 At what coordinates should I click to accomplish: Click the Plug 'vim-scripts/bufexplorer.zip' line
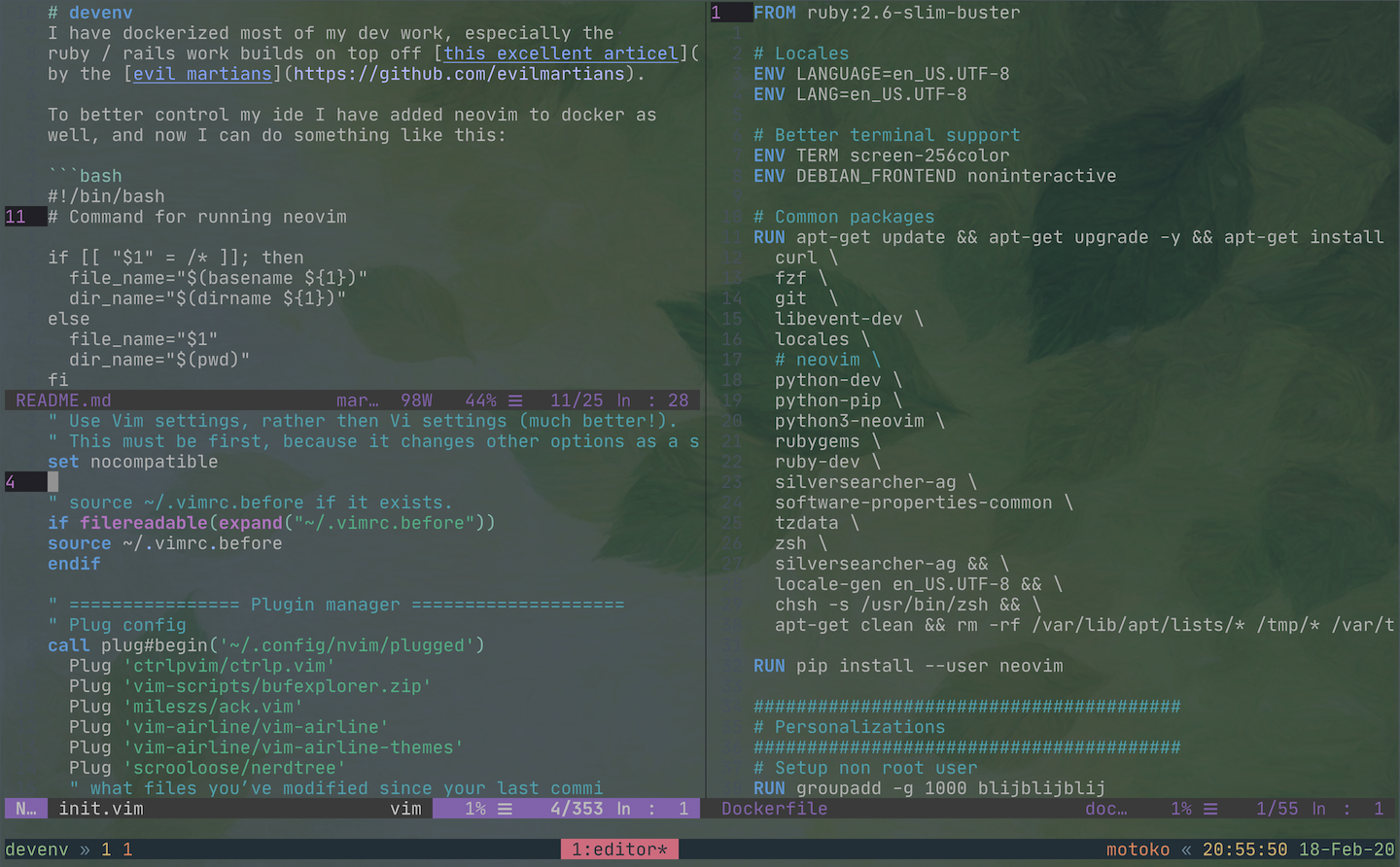(x=251, y=686)
